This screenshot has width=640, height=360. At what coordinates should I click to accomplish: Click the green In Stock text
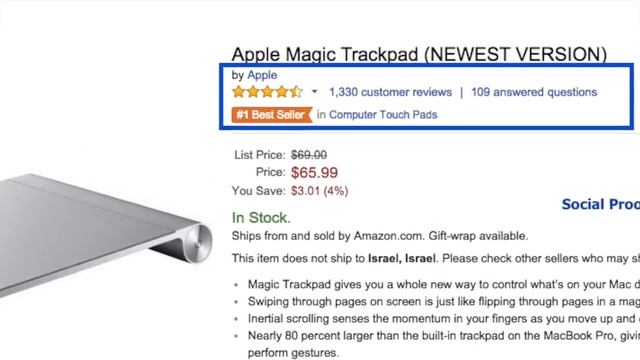pos(261,218)
